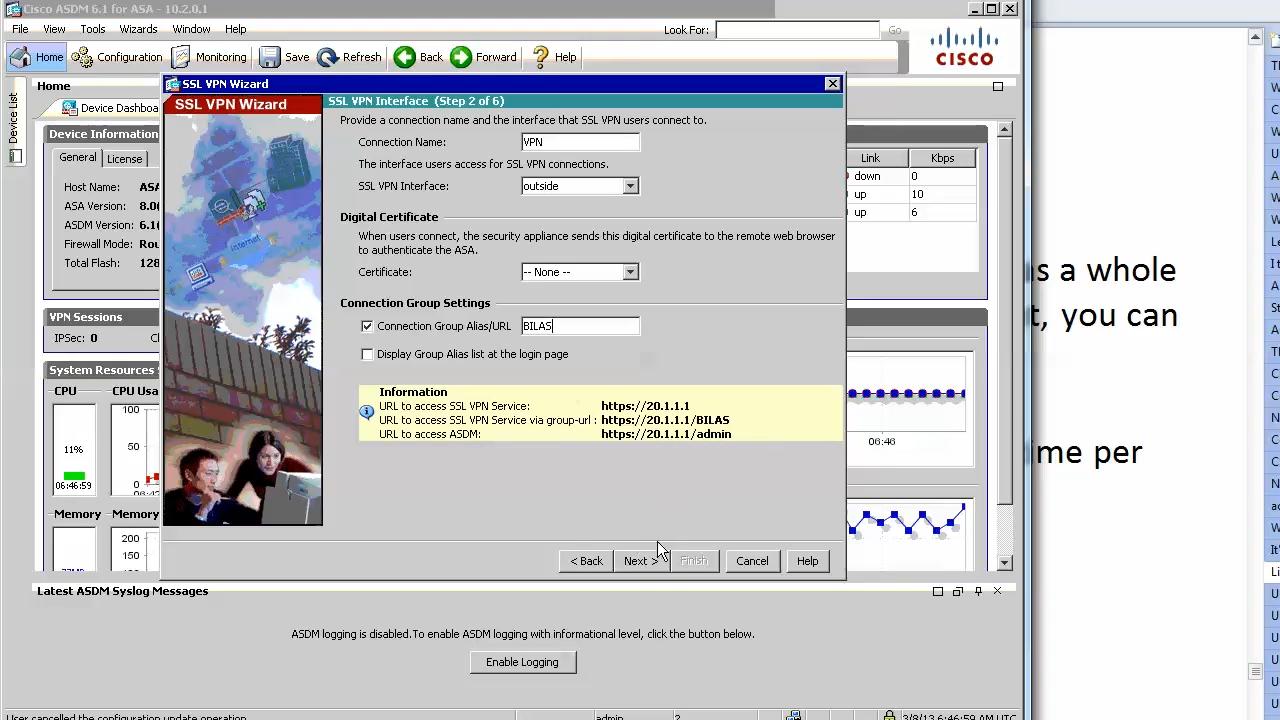Click the status bar network icon
Image resolution: width=1280 pixels, height=720 pixels.
pyautogui.click(x=793, y=716)
